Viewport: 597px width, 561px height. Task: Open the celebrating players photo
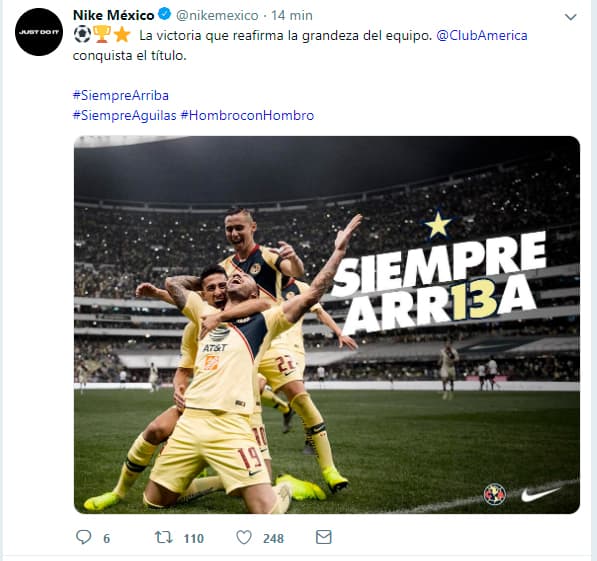coord(327,324)
